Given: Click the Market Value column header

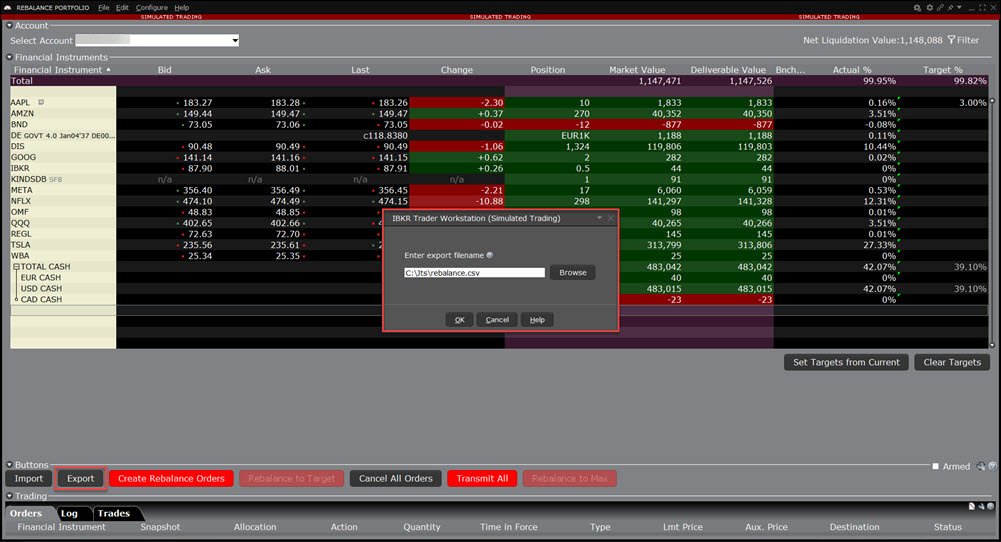Looking at the screenshot, I should tap(636, 70).
